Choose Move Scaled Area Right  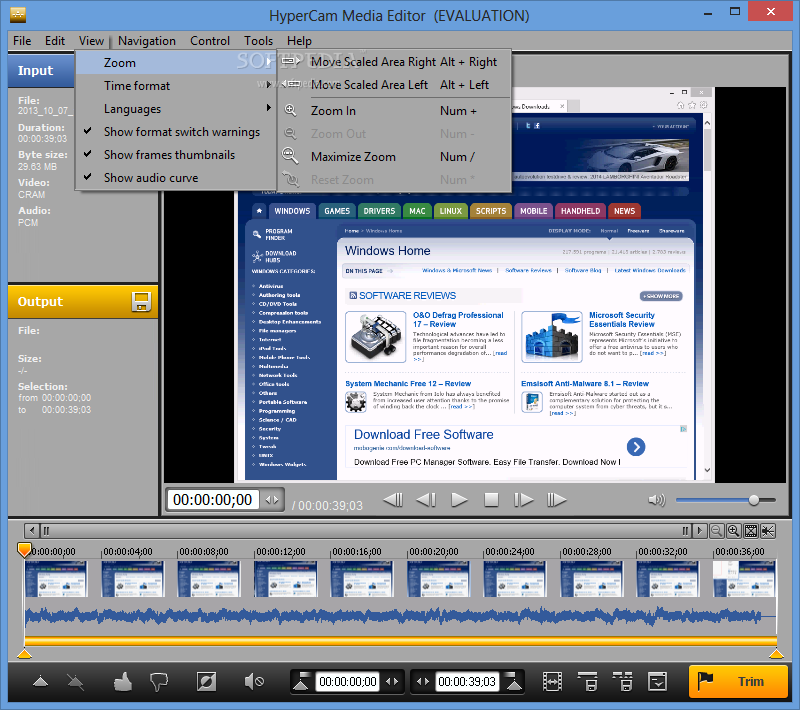click(x=394, y=62)
